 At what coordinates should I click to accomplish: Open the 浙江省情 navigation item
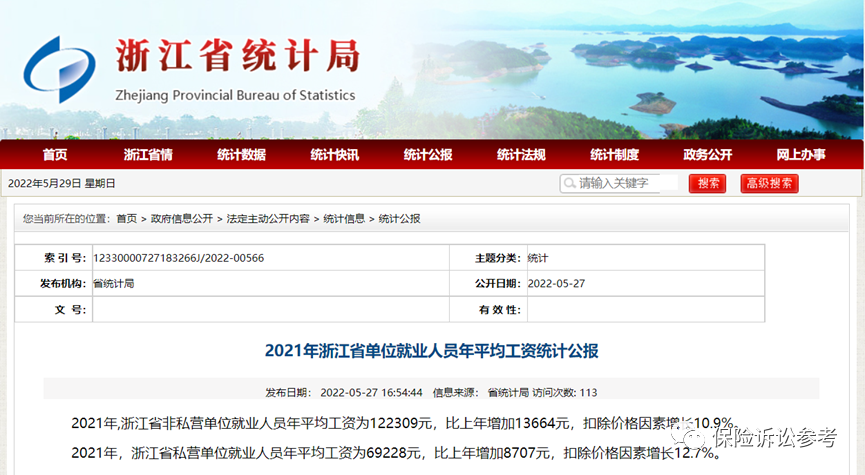click(x=148, y=155)
